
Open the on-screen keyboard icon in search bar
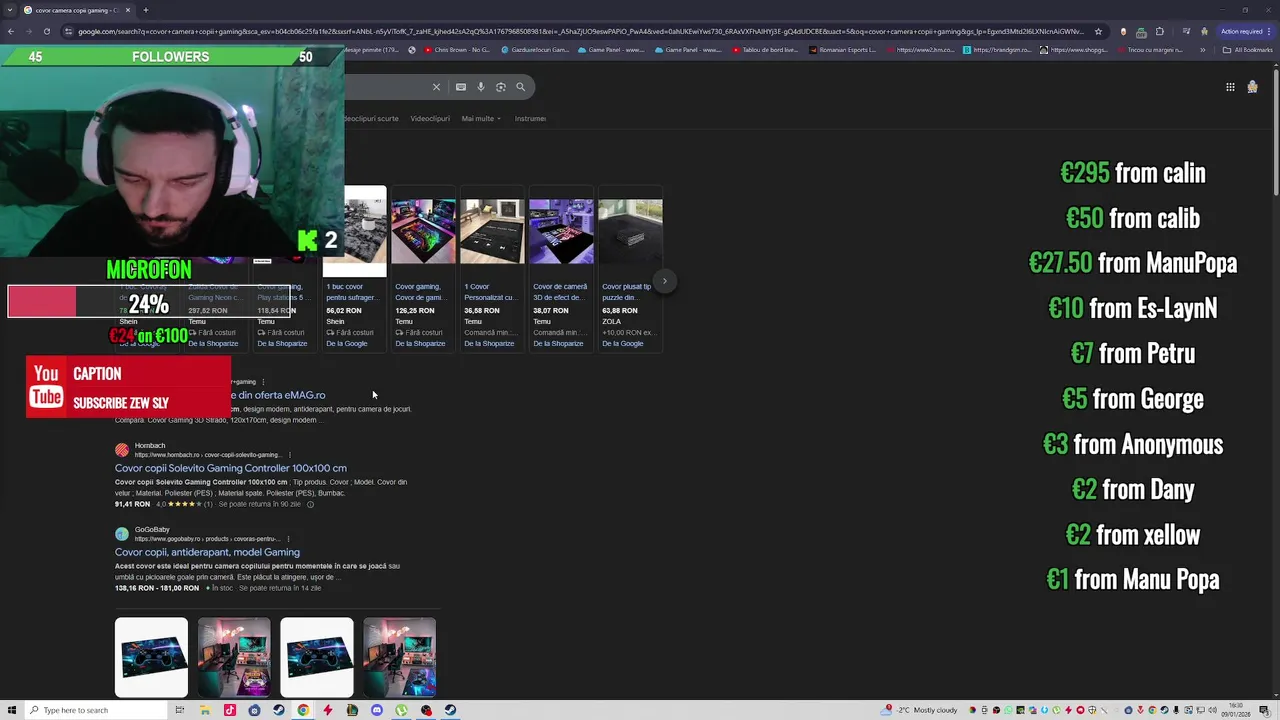(461, 87)
